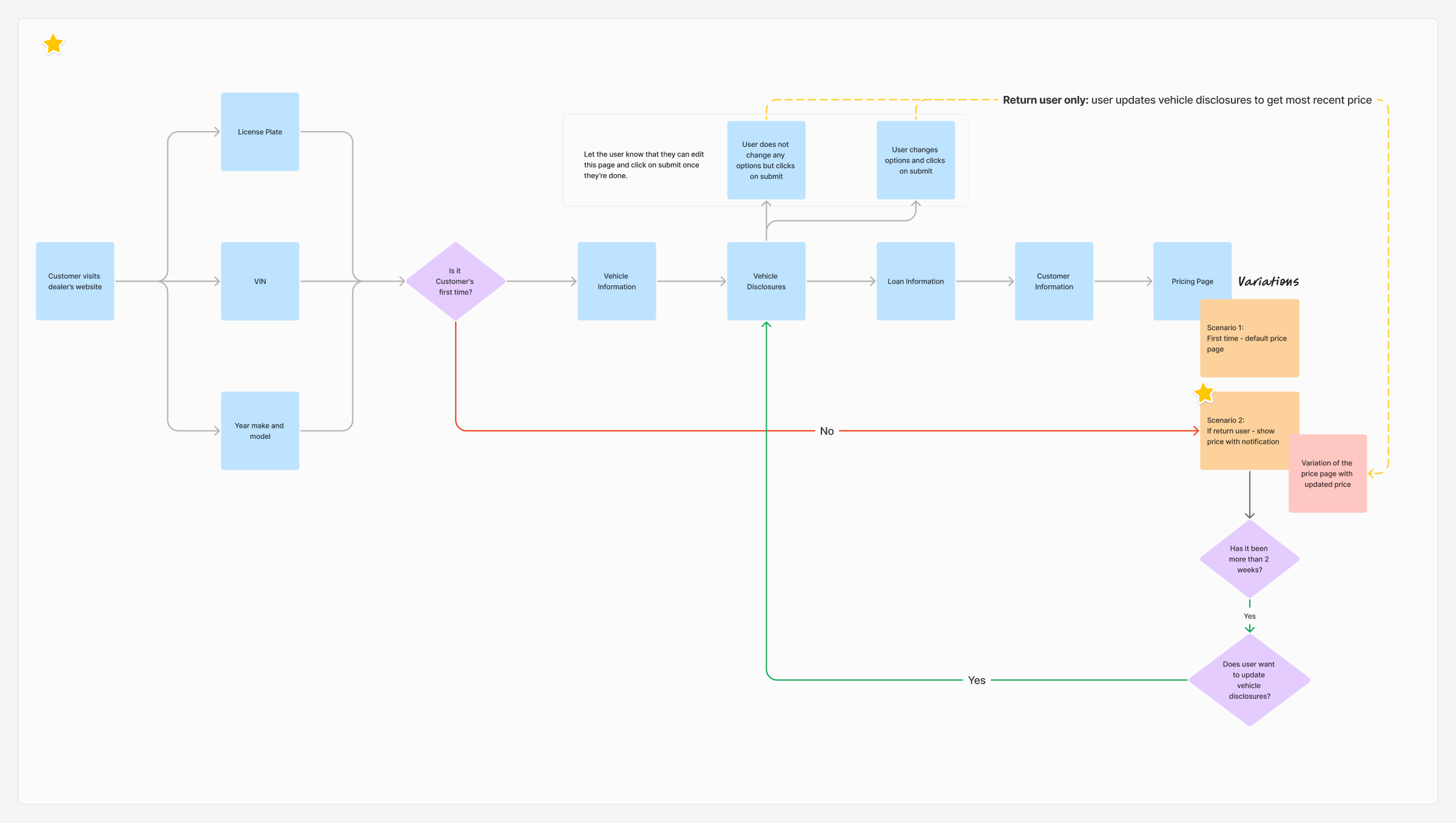Click the large "Yes" label on the green connector
This screenshot has width=1456, height=823.
[x=977, y=680]
